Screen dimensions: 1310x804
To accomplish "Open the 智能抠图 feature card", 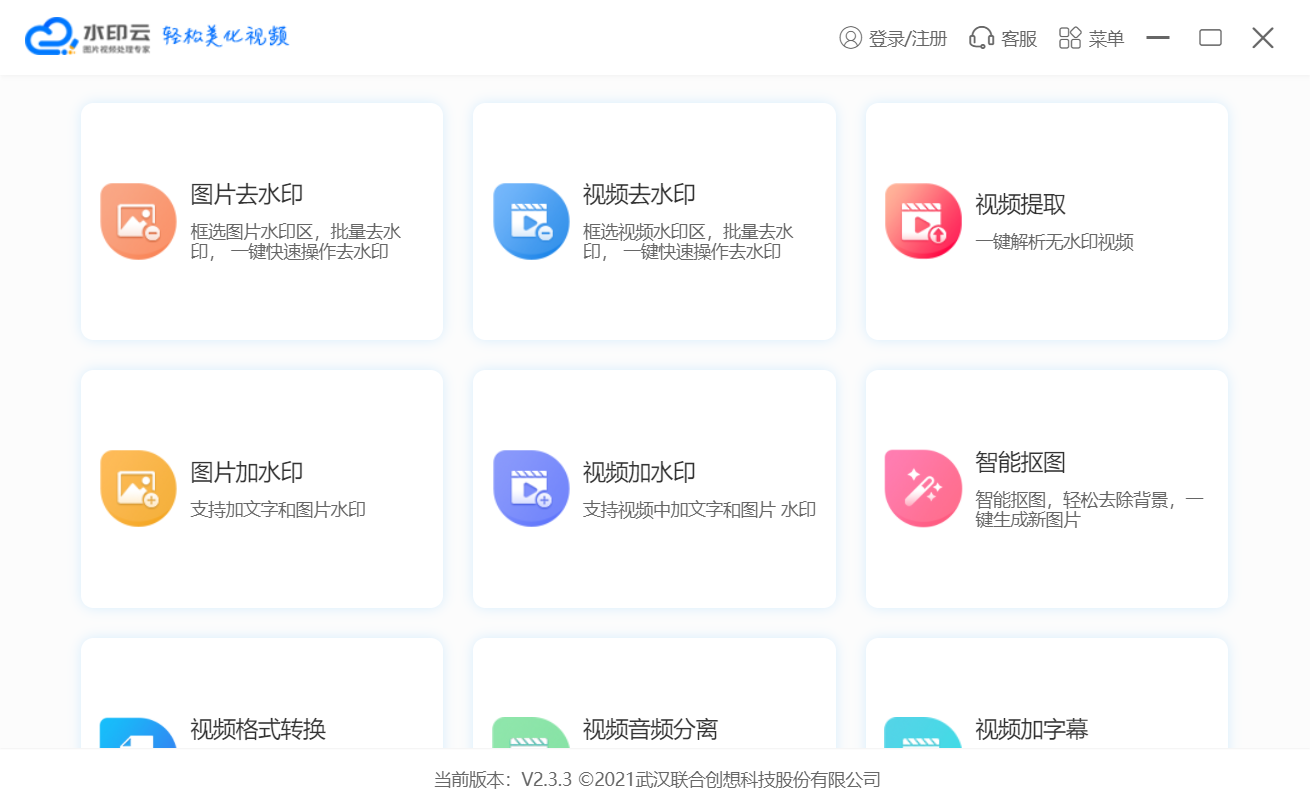I will pos(1046,488).
